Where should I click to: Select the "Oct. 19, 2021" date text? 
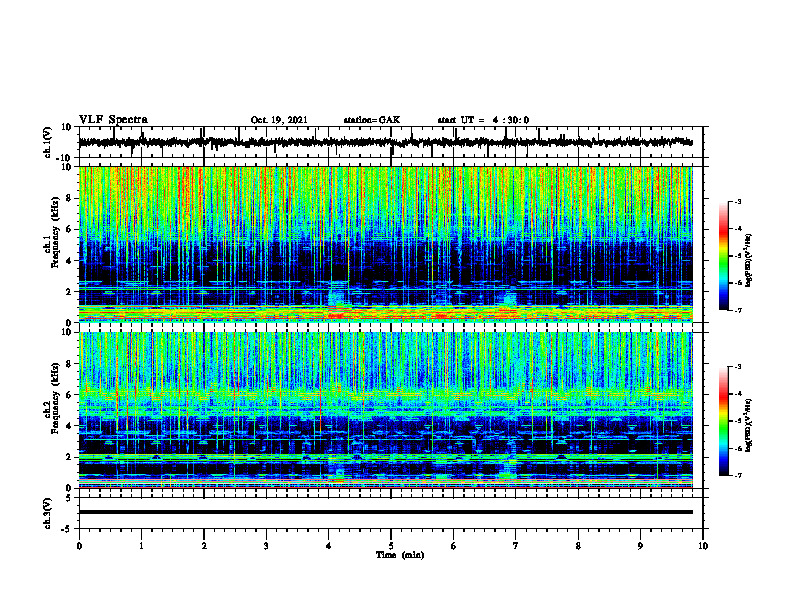(x=279, y=120)
